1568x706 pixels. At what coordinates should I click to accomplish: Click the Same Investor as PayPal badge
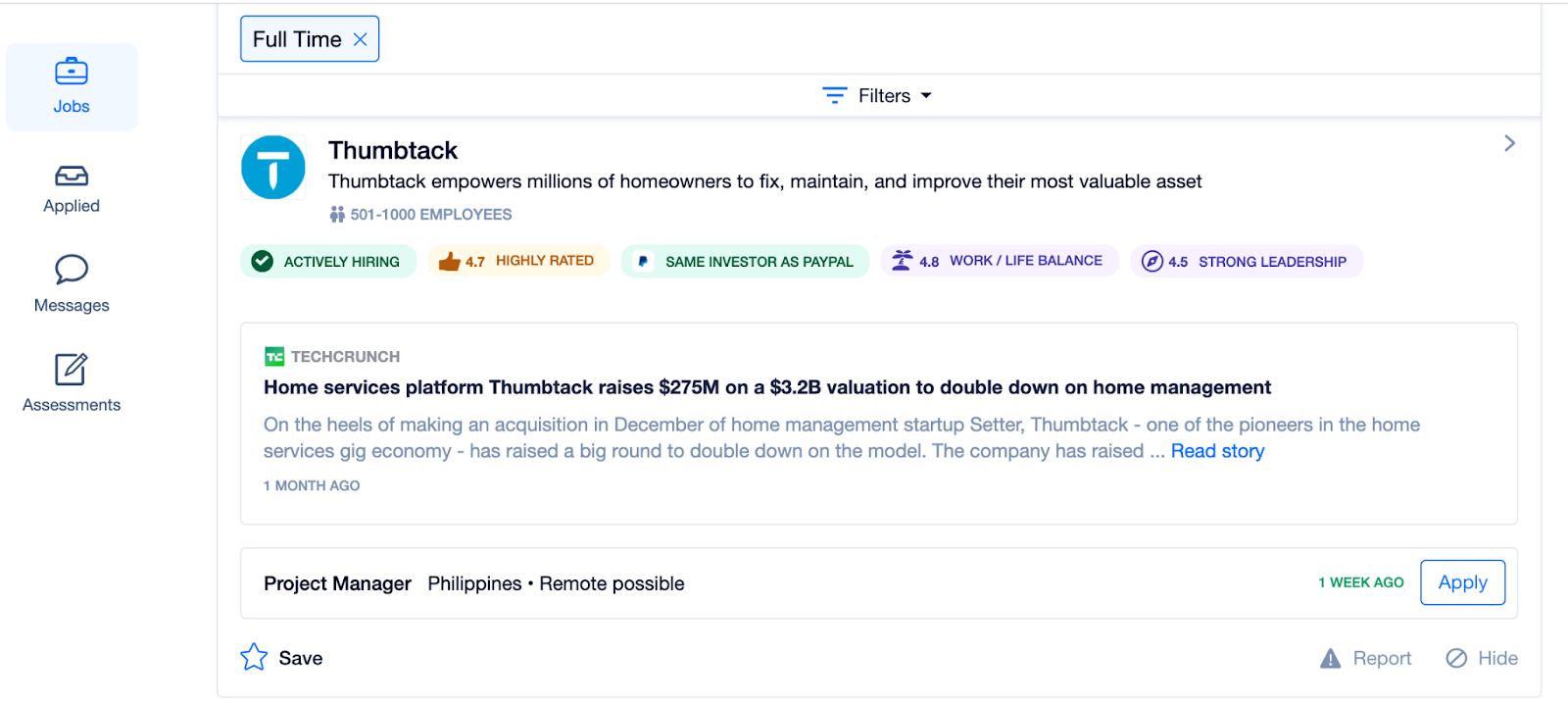pyautogui.click(x=745, y=262)
